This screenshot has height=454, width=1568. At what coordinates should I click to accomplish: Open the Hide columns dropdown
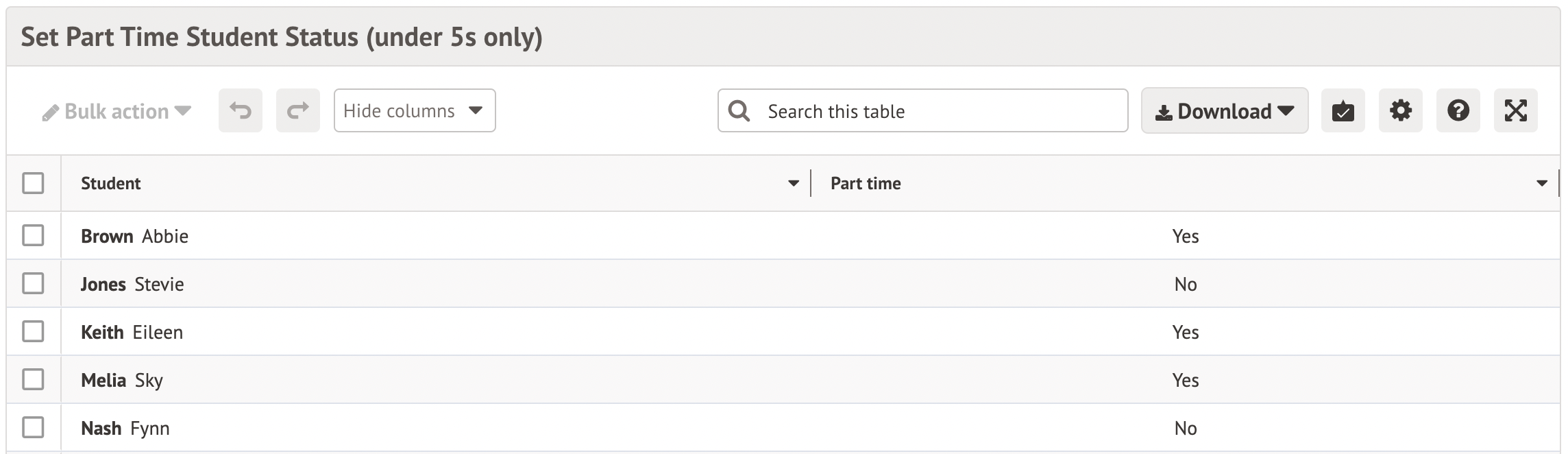(414, 110)
